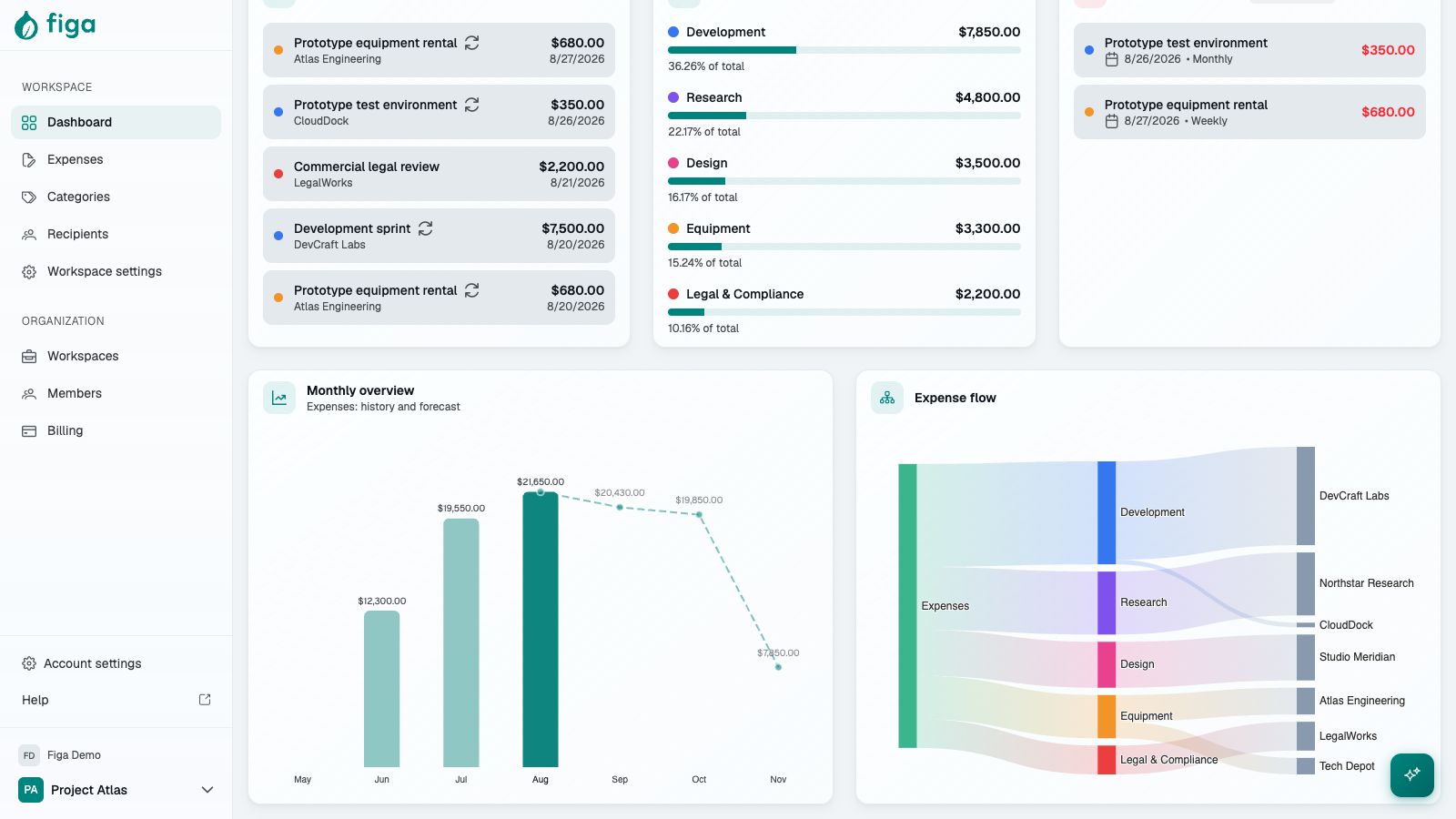Select Workspace settings menu item
Image resolution: width=1456 pixels, height=819 pixels.
[x=116, y=271]
